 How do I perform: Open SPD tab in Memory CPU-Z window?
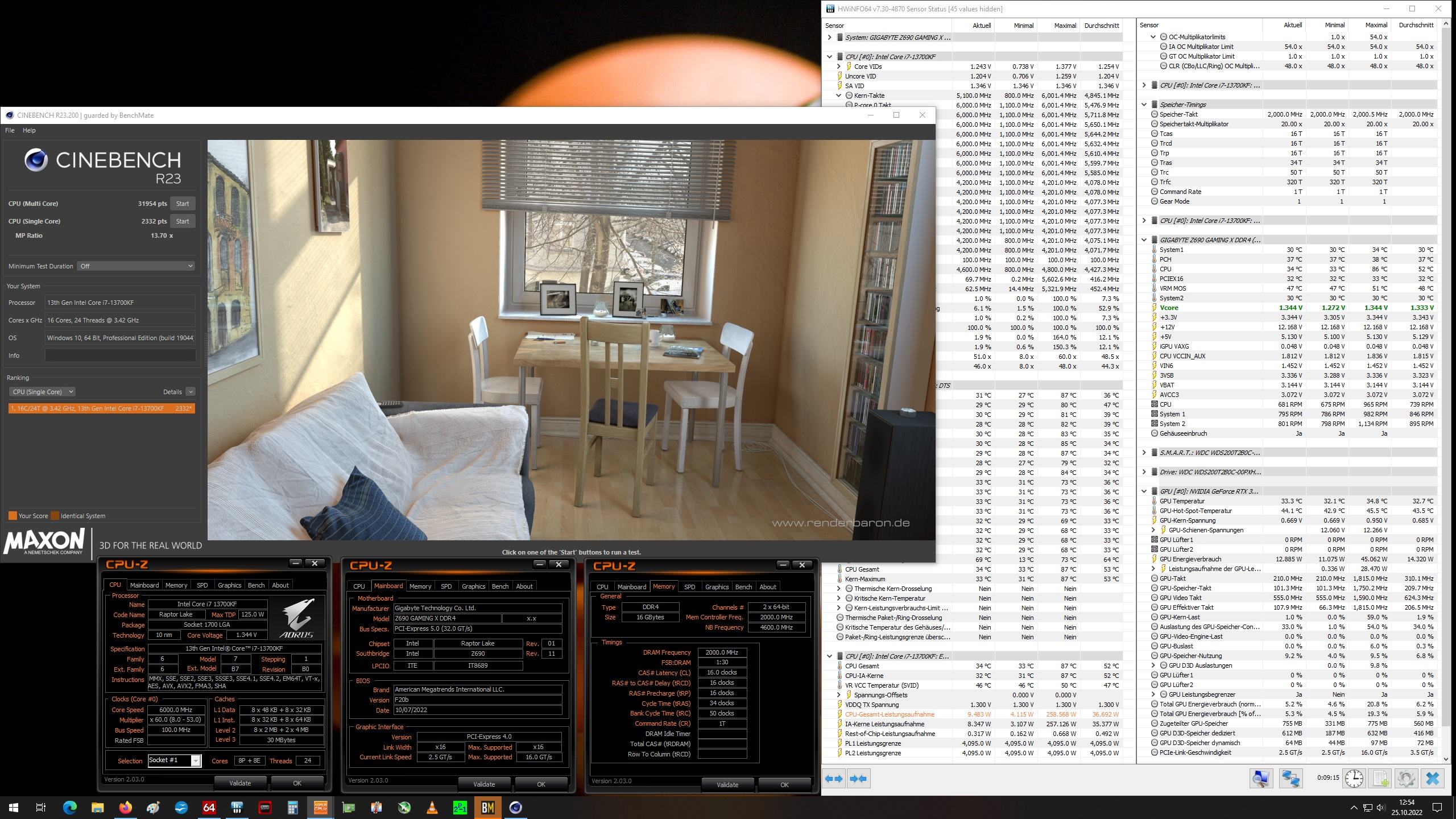coord(689,587)
